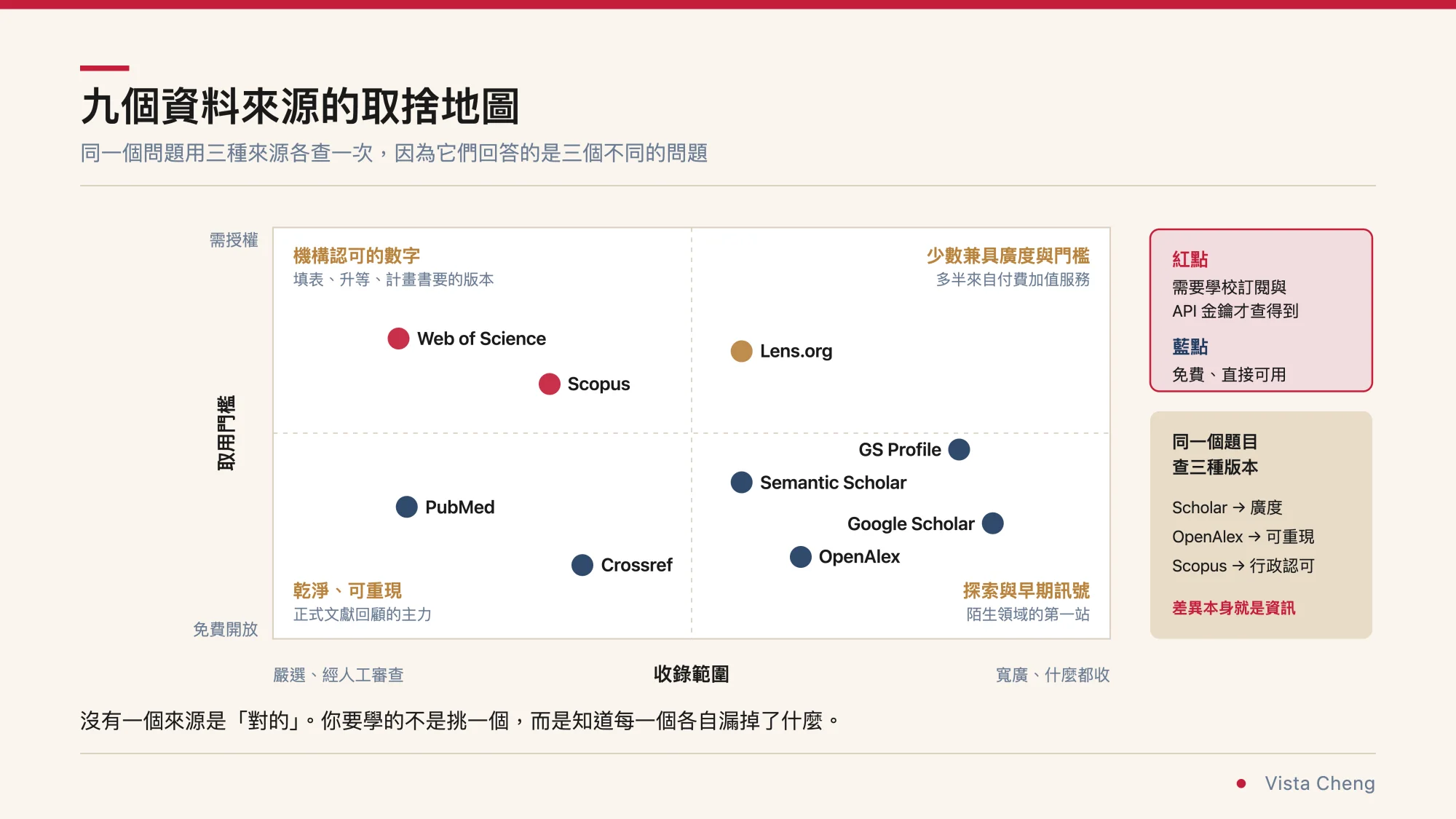Image resolution: width=1456 pixels, height=819 pixels.
Task: Click quadrant heading 少數兼具廣度與門檻
Action: pyautogui.click(x=1008, y=256)
